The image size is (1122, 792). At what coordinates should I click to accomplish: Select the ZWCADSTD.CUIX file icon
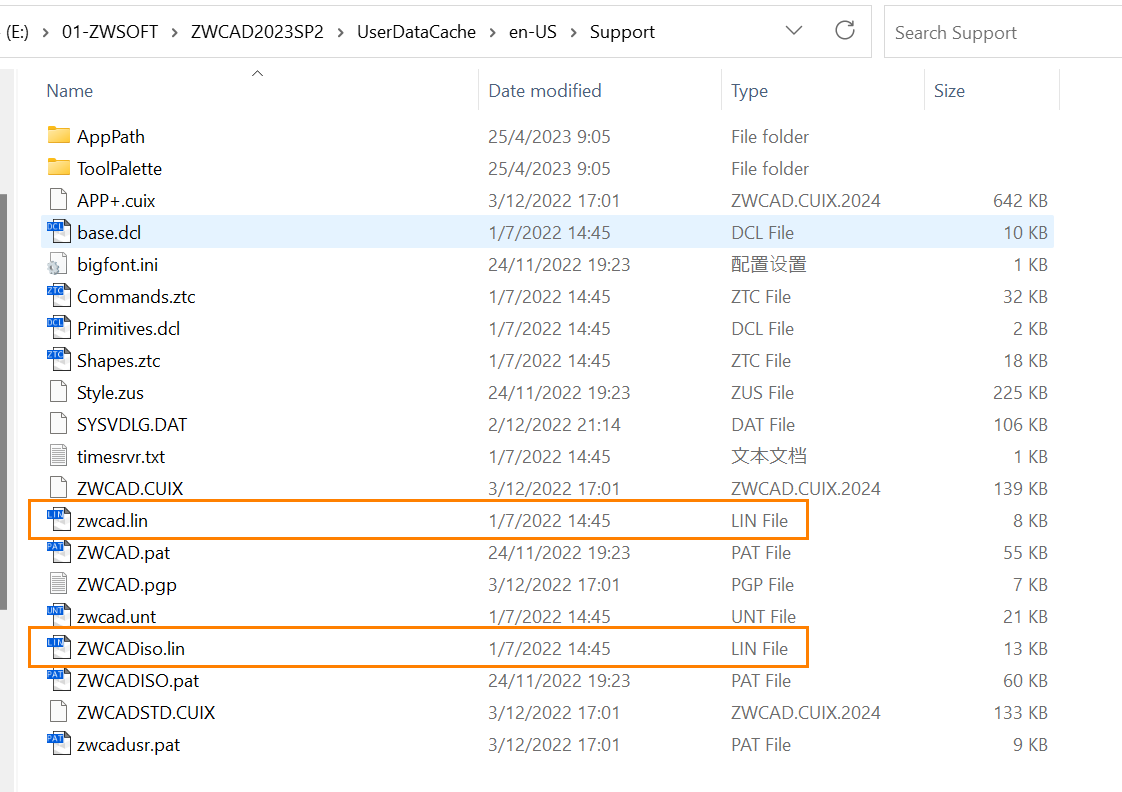(x=59, y=712)
